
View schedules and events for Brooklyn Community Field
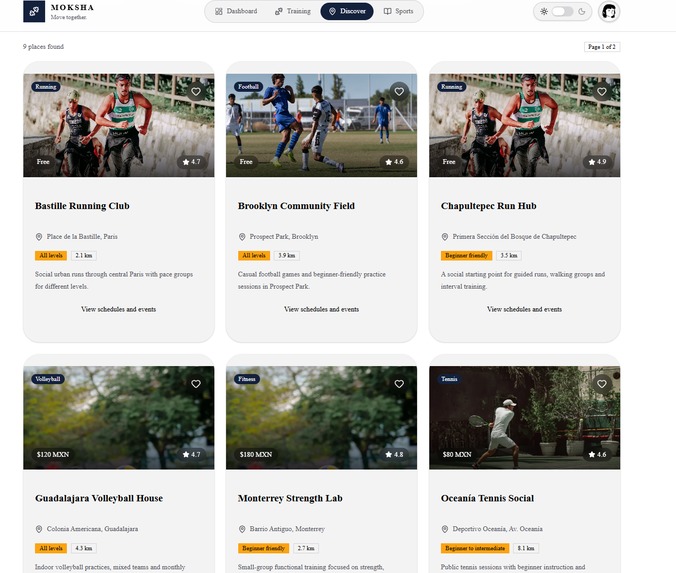click(322, 309)
